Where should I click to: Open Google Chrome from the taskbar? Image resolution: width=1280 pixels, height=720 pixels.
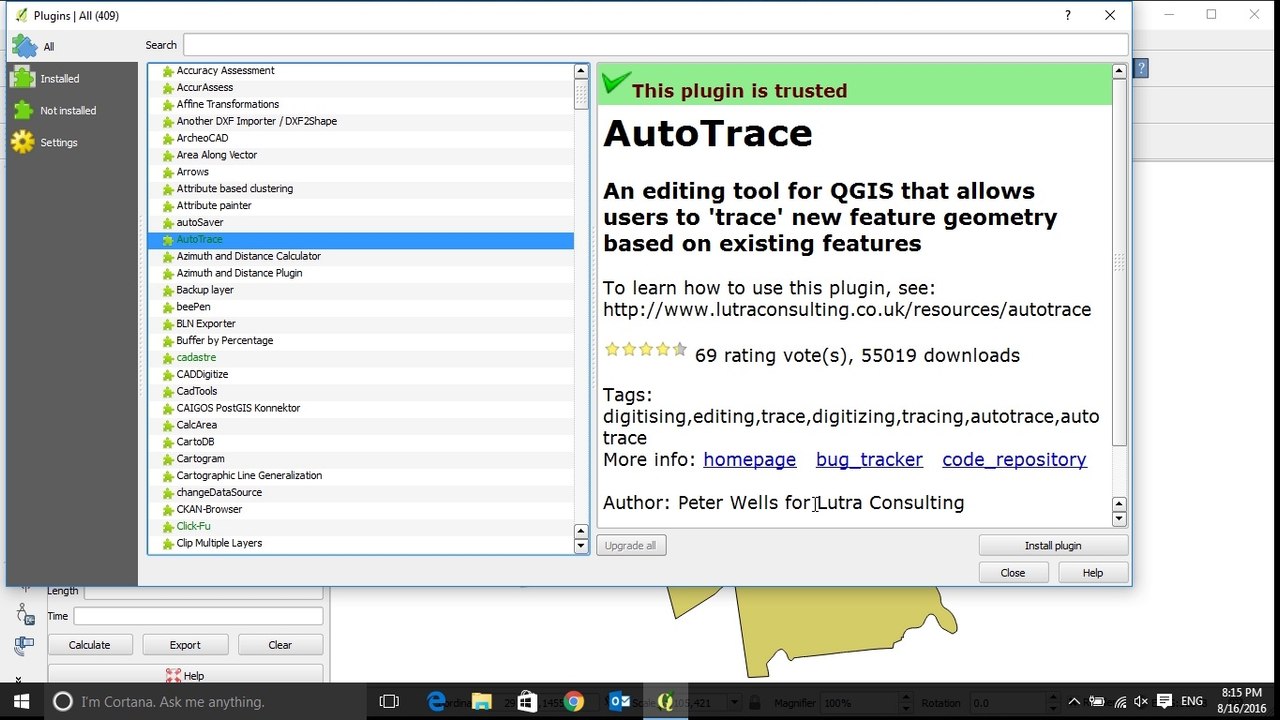[573, 701]
